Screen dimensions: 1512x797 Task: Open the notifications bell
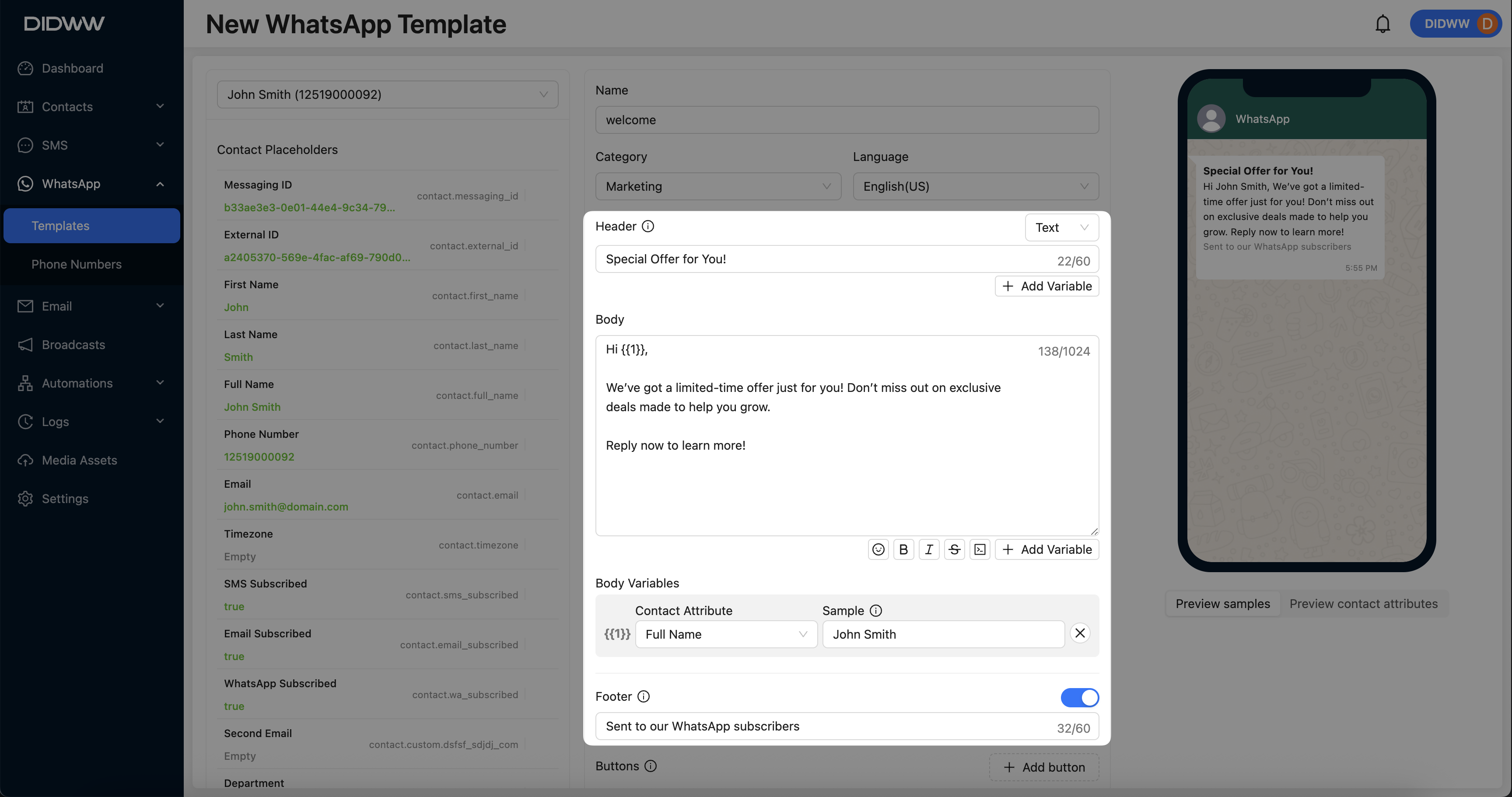pos(1382,24)
